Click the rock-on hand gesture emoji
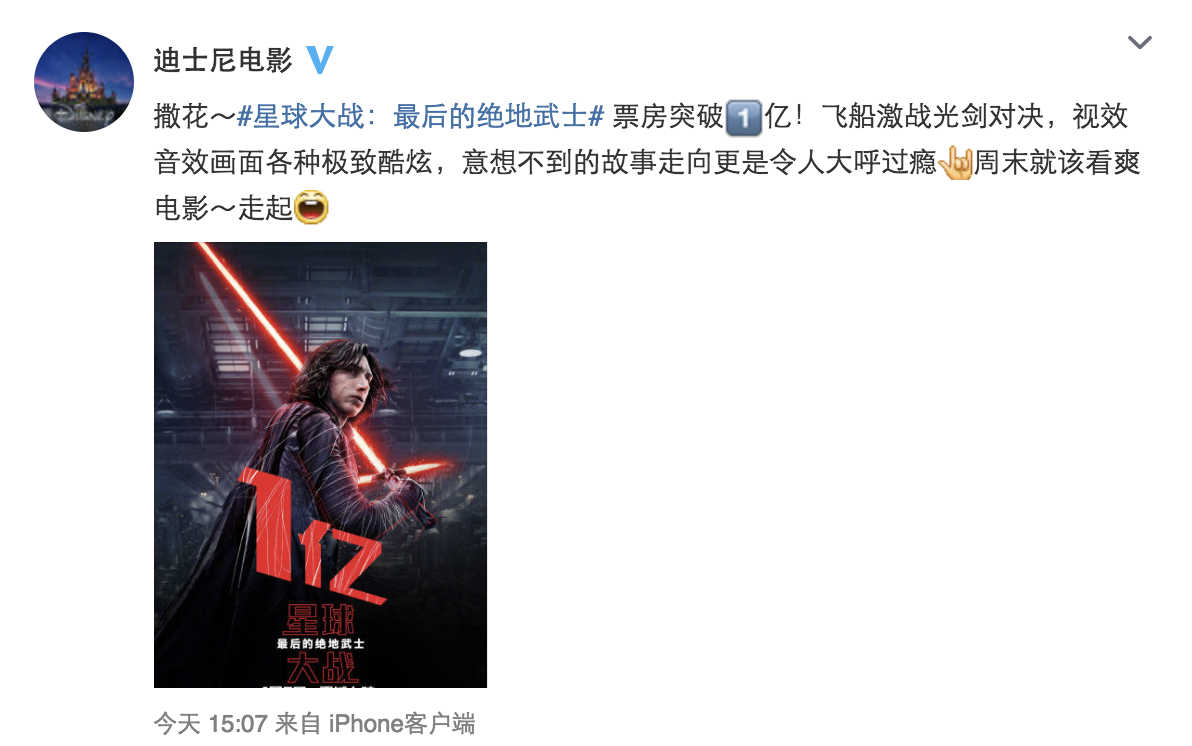 (x=956, y=162)
